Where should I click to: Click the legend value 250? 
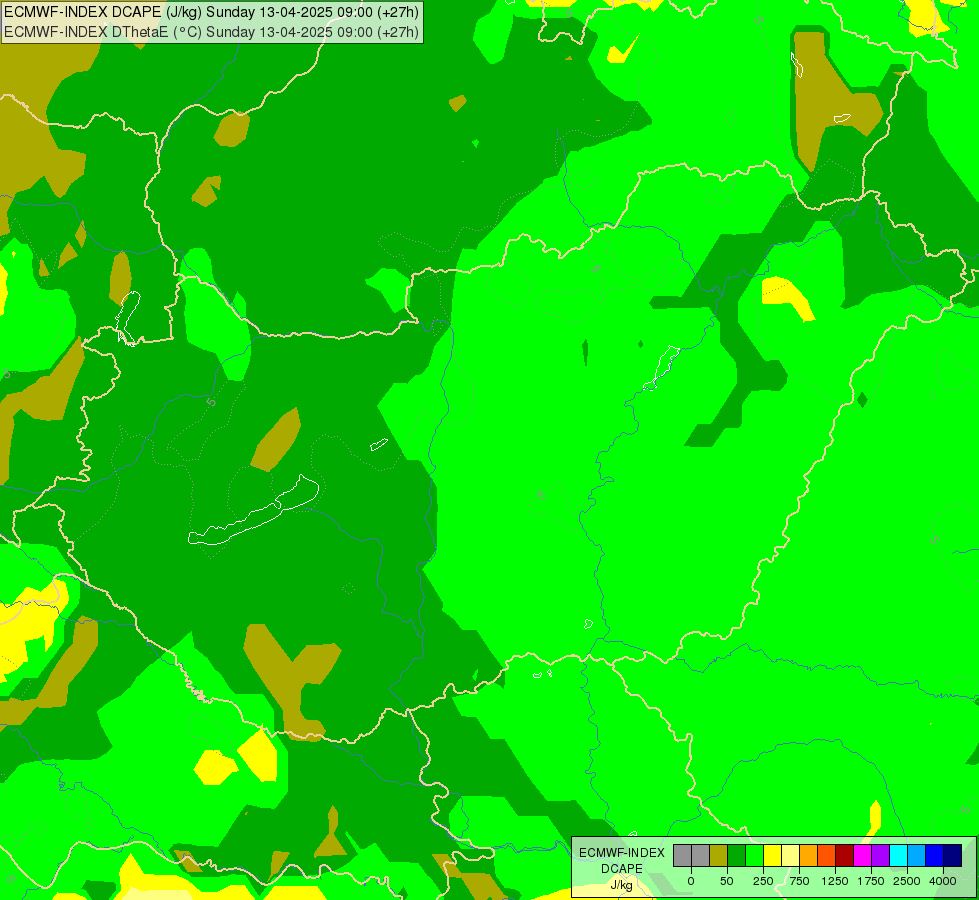[x=763, y=881]
